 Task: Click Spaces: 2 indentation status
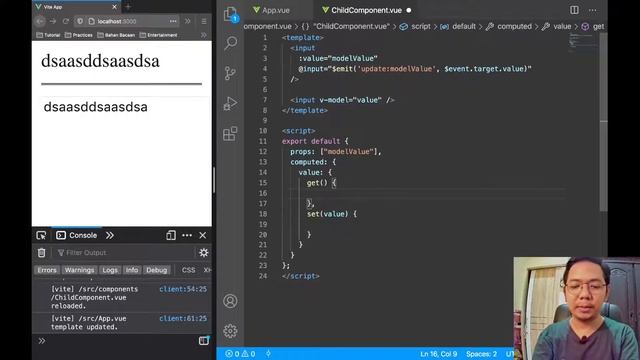(482, 354)
